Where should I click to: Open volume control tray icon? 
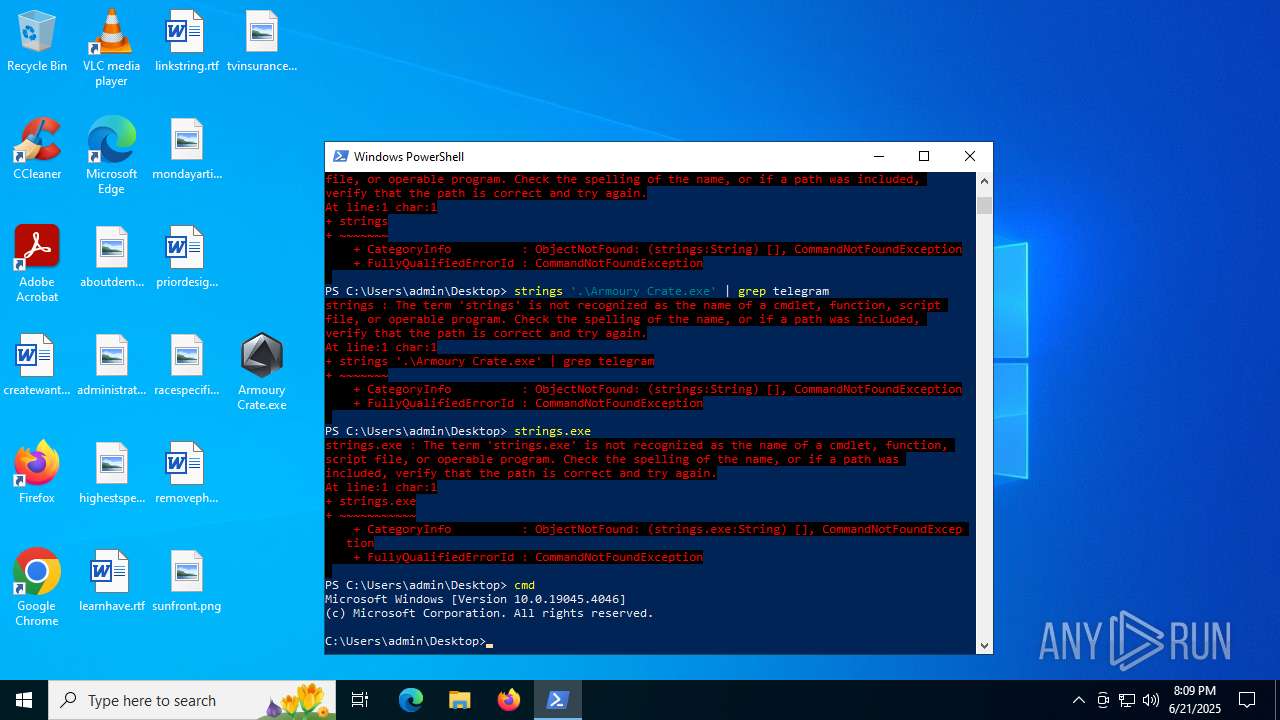1151,700
